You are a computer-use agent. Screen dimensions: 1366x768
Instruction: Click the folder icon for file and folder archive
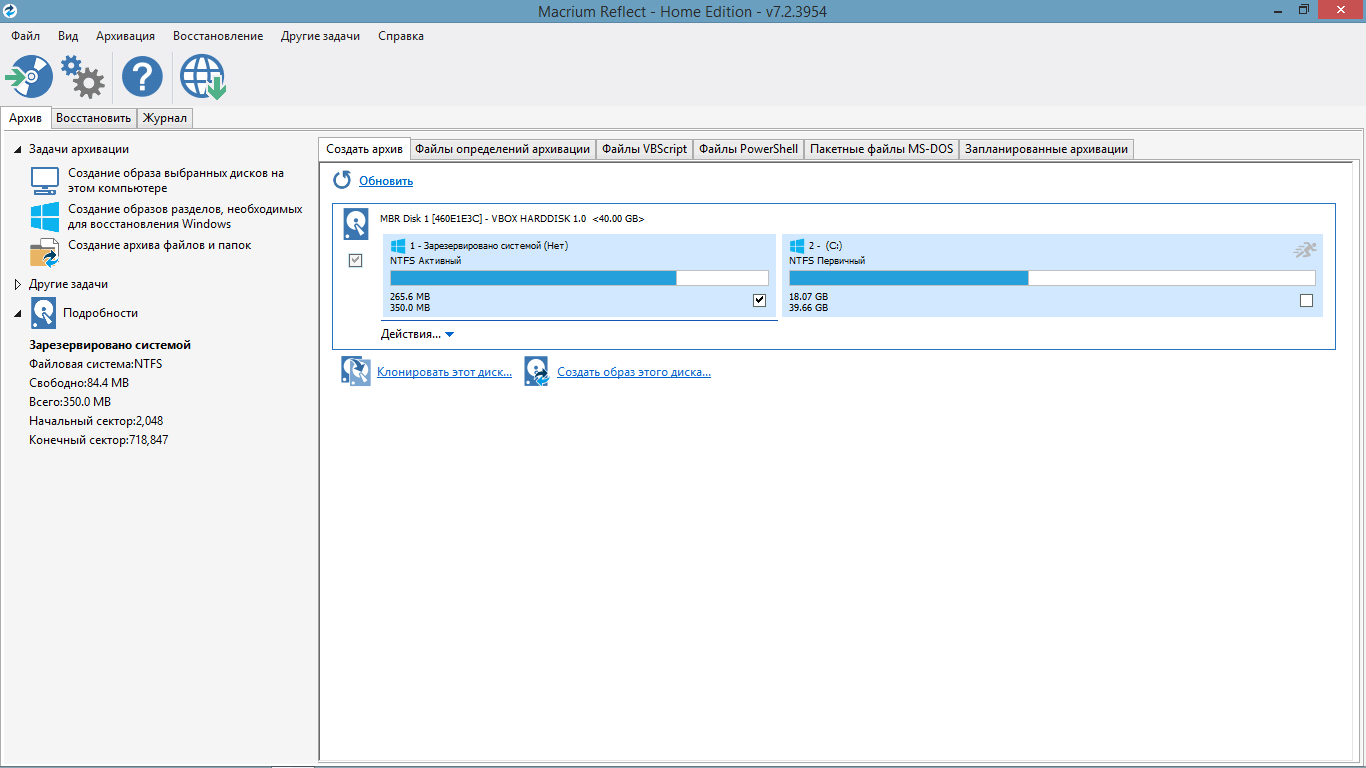tap(45, 251)
